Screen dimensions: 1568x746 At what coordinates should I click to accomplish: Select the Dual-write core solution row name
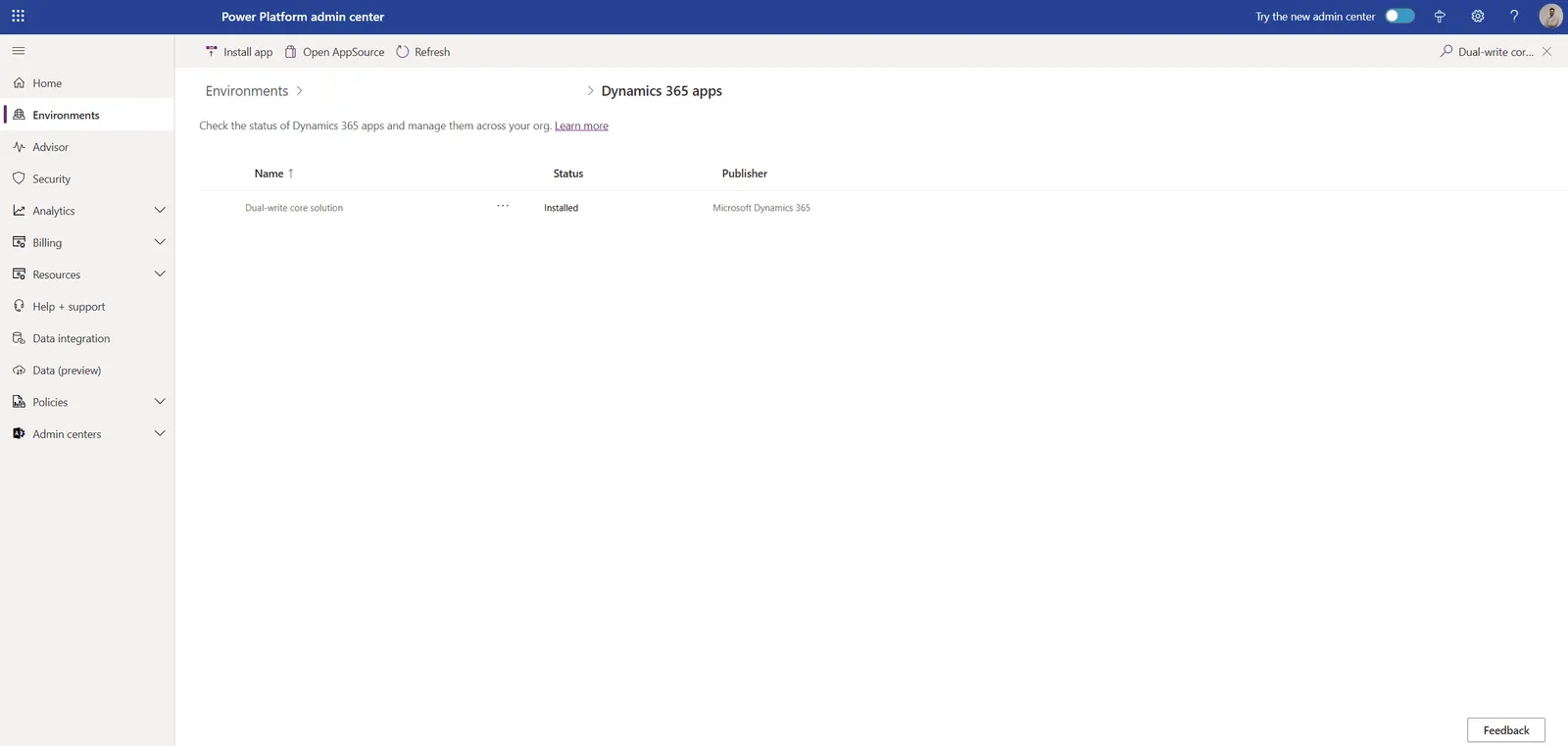(x=294, y=208)
